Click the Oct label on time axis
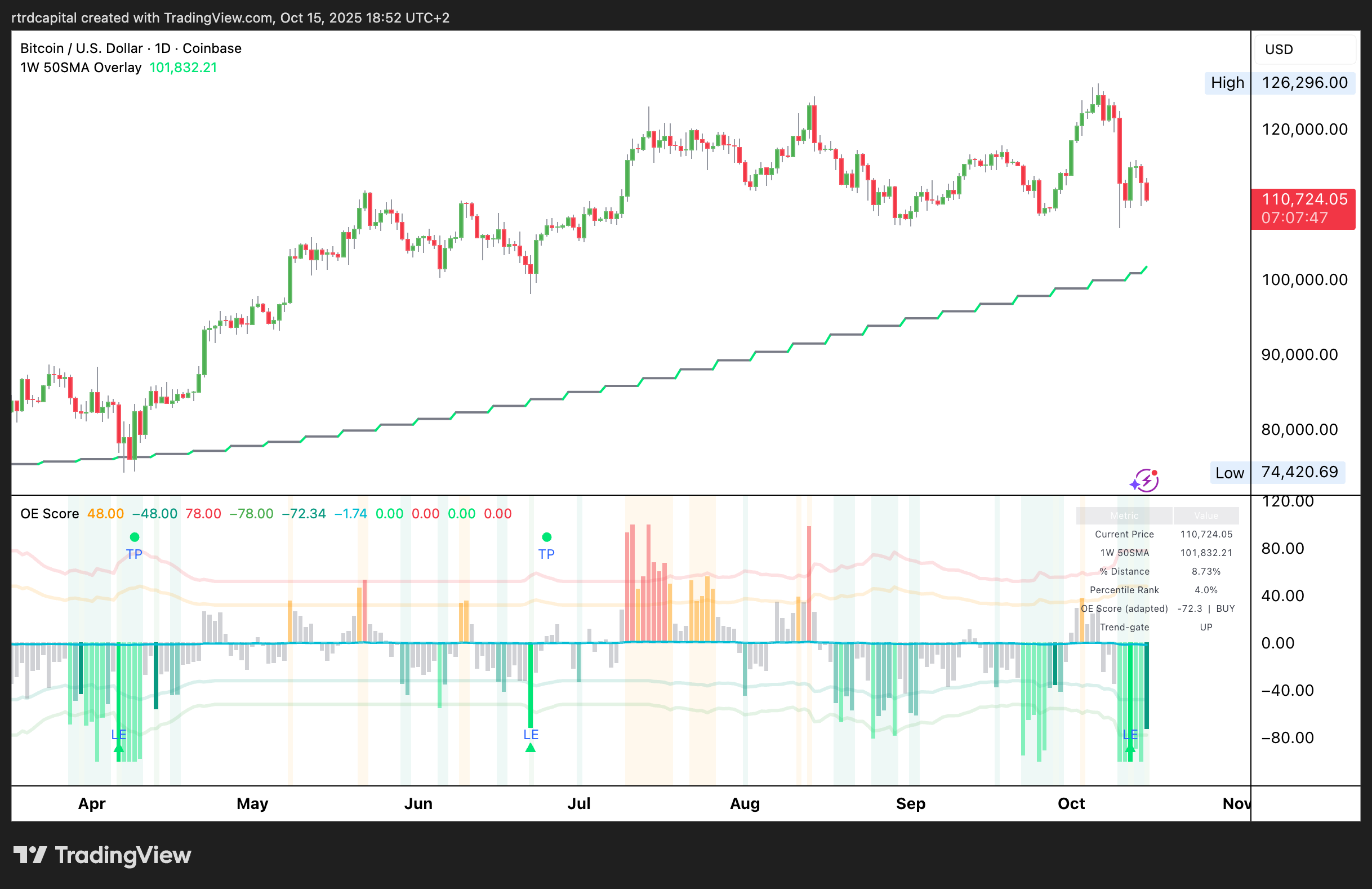The image size is (1372, 889). pyautogui.click(x=1071, y=803)
